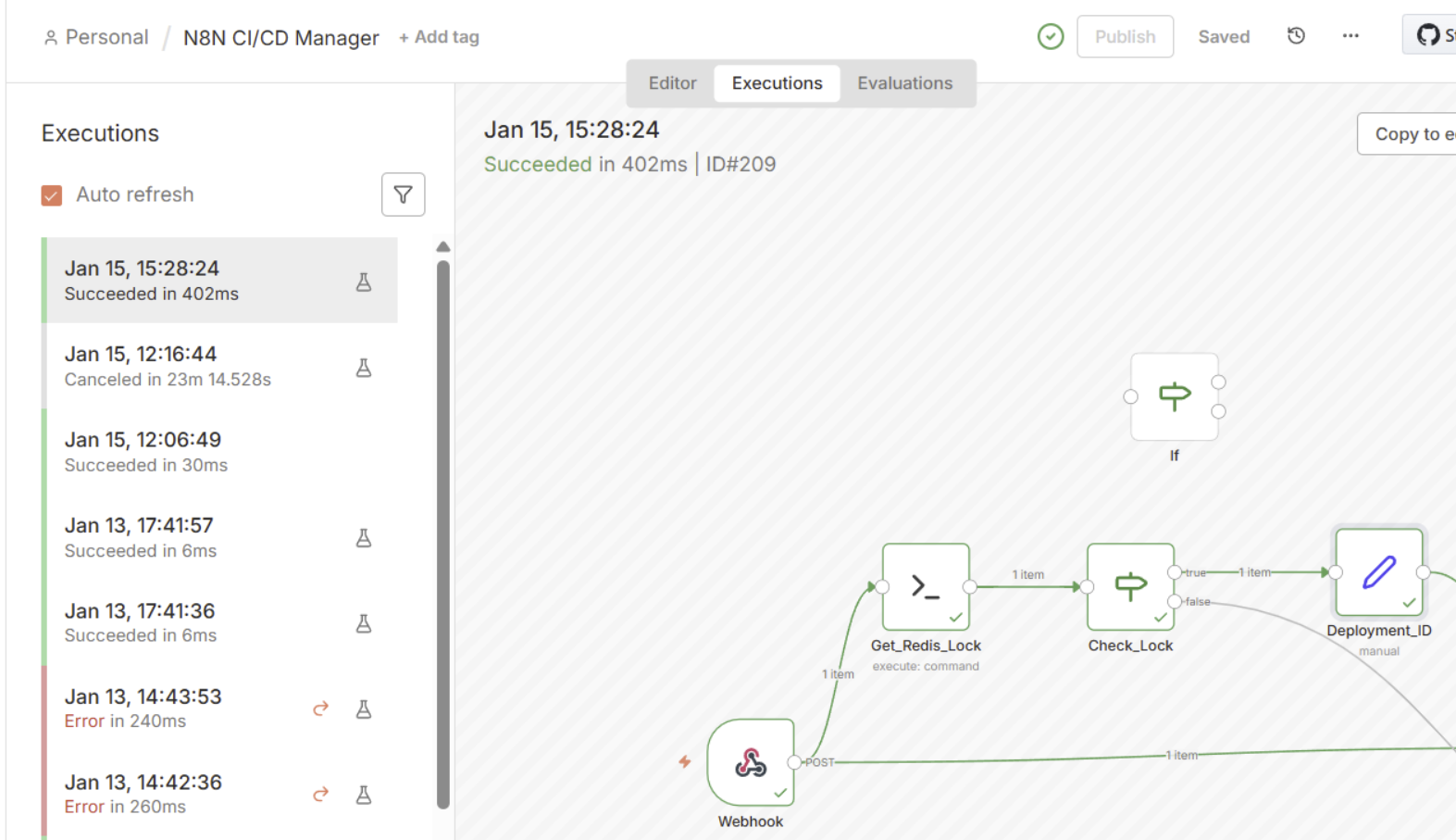Click the Webhook trigger lightning bolt icon
The height and width of the screenshot is (840, 1456).
(x=684, y=761)
